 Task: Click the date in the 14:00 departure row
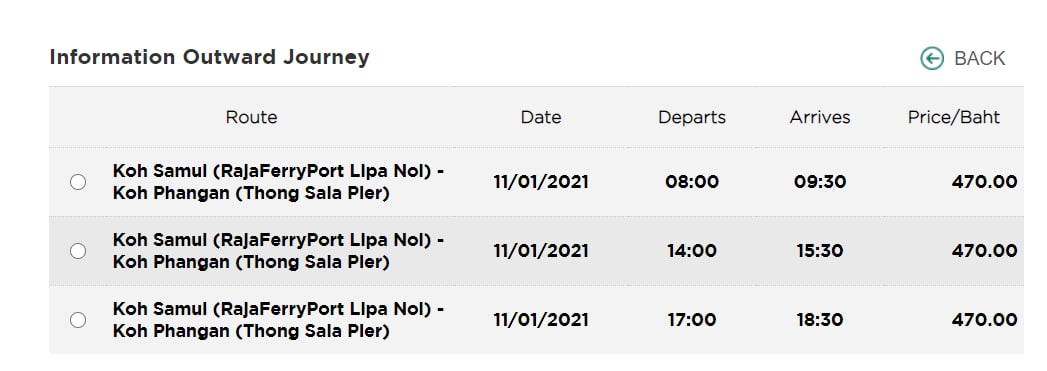(x=541, y=251)
